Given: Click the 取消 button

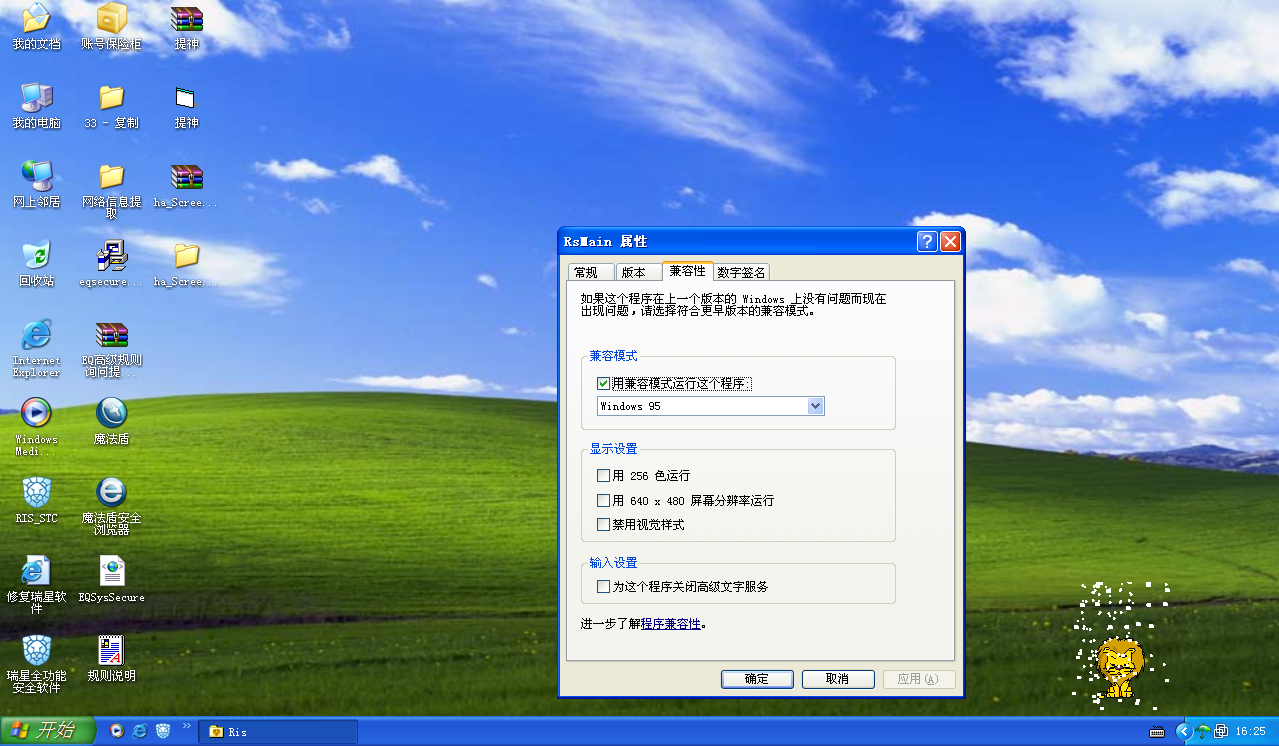Looking at the screenshot, I should click(838, 679).
